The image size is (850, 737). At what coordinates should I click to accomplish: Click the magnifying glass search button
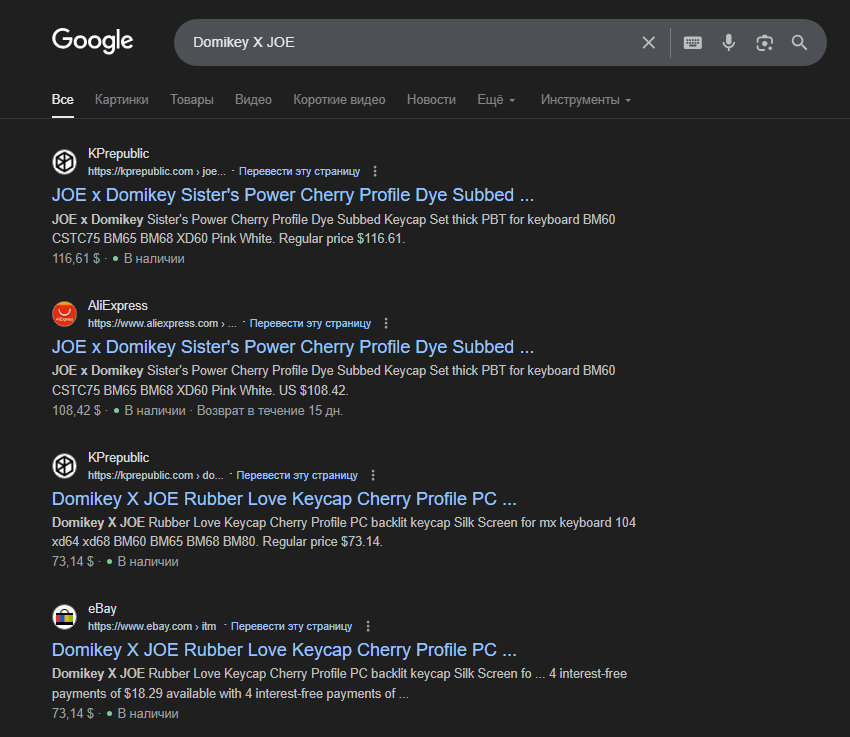799,42
